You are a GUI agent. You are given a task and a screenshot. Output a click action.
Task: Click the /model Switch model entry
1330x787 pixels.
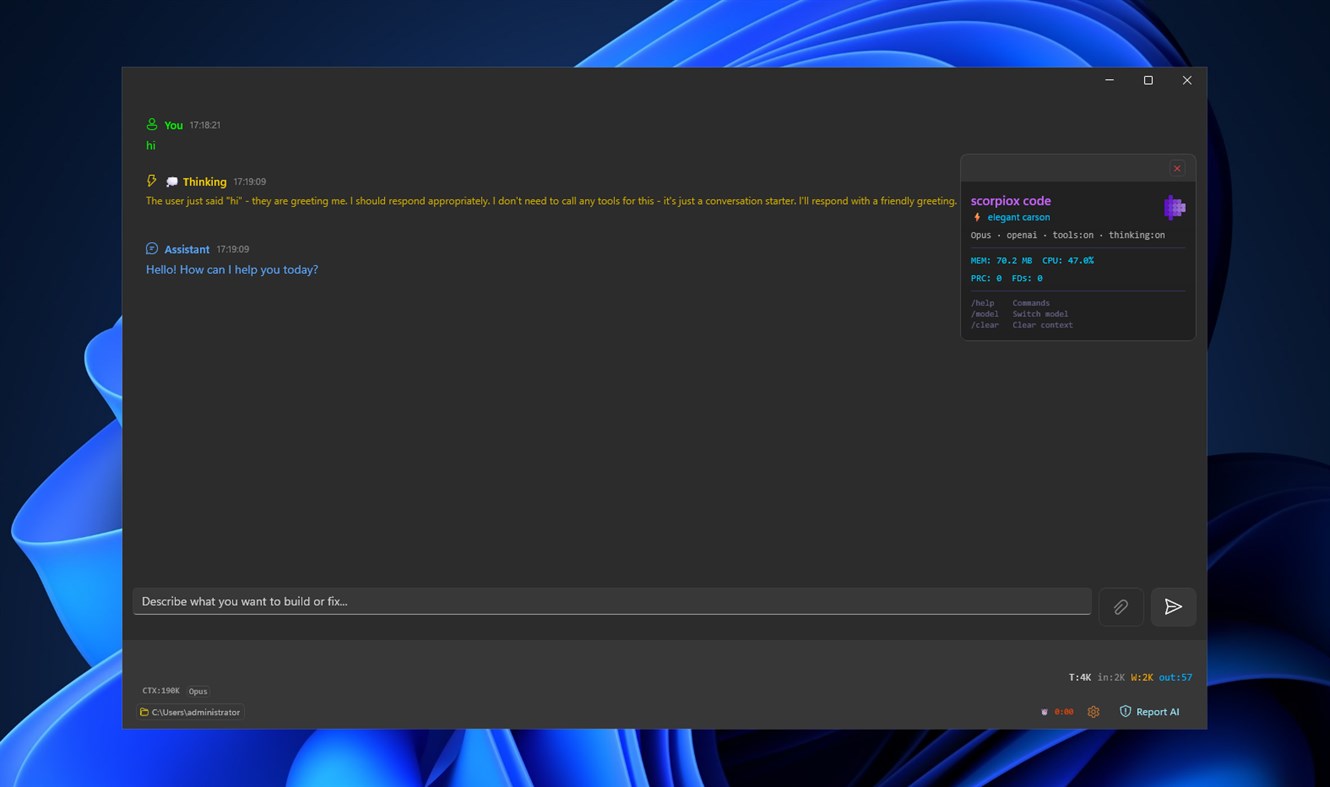(1020, 314)
